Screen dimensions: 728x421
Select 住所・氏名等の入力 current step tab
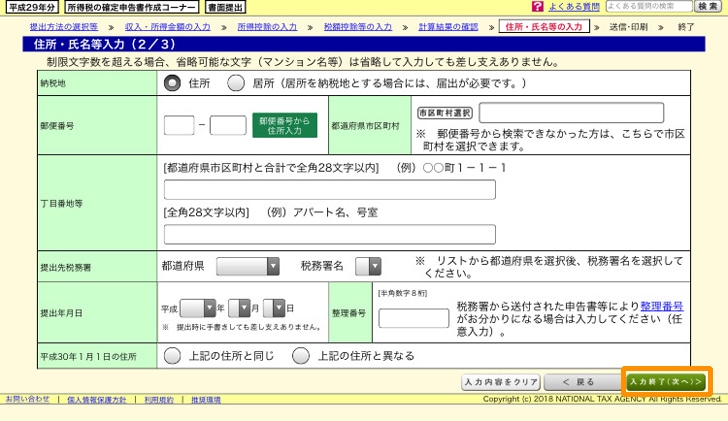click(544, 26)
